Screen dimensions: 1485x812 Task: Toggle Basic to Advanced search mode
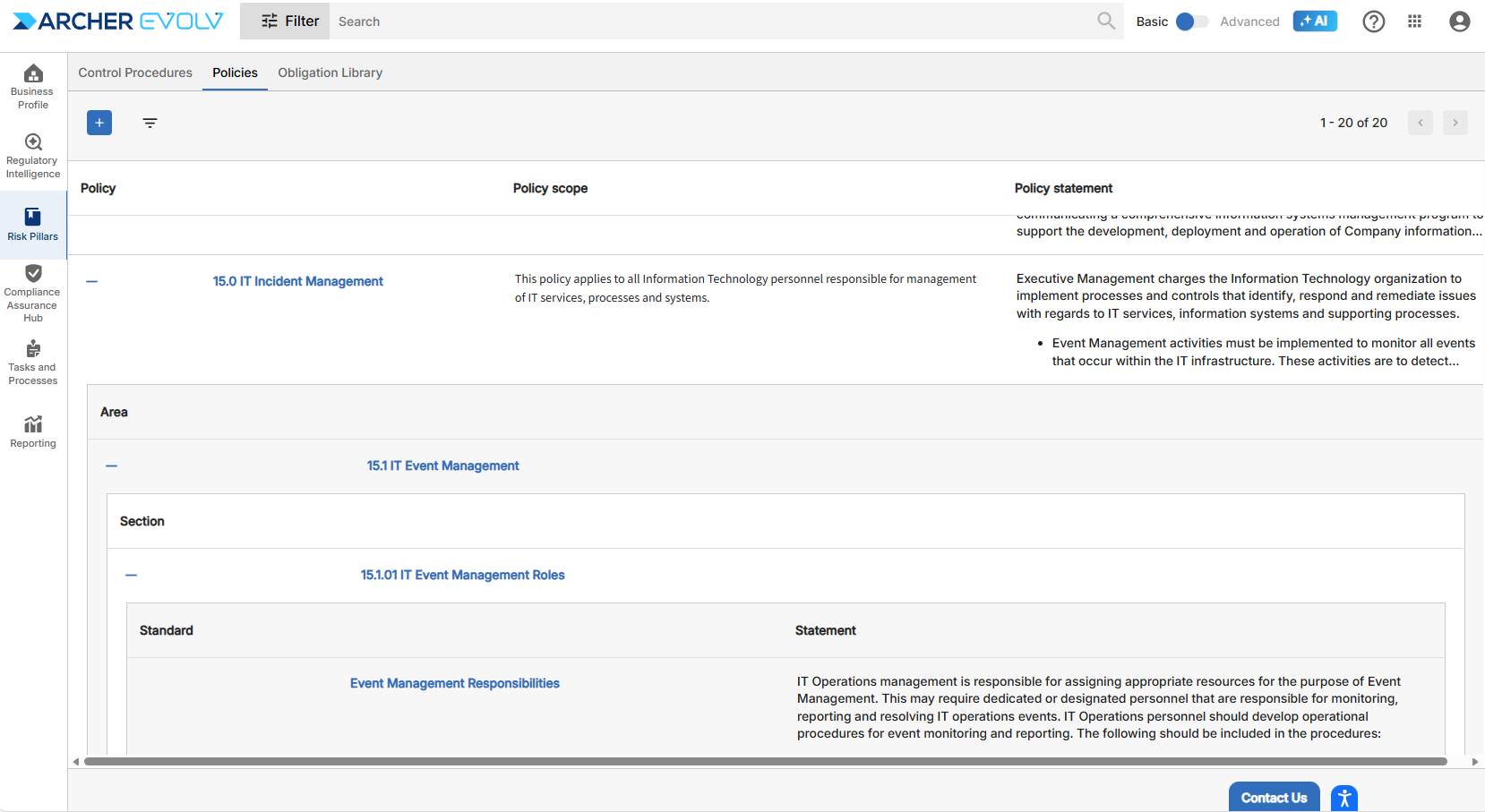coord(1191,21)
